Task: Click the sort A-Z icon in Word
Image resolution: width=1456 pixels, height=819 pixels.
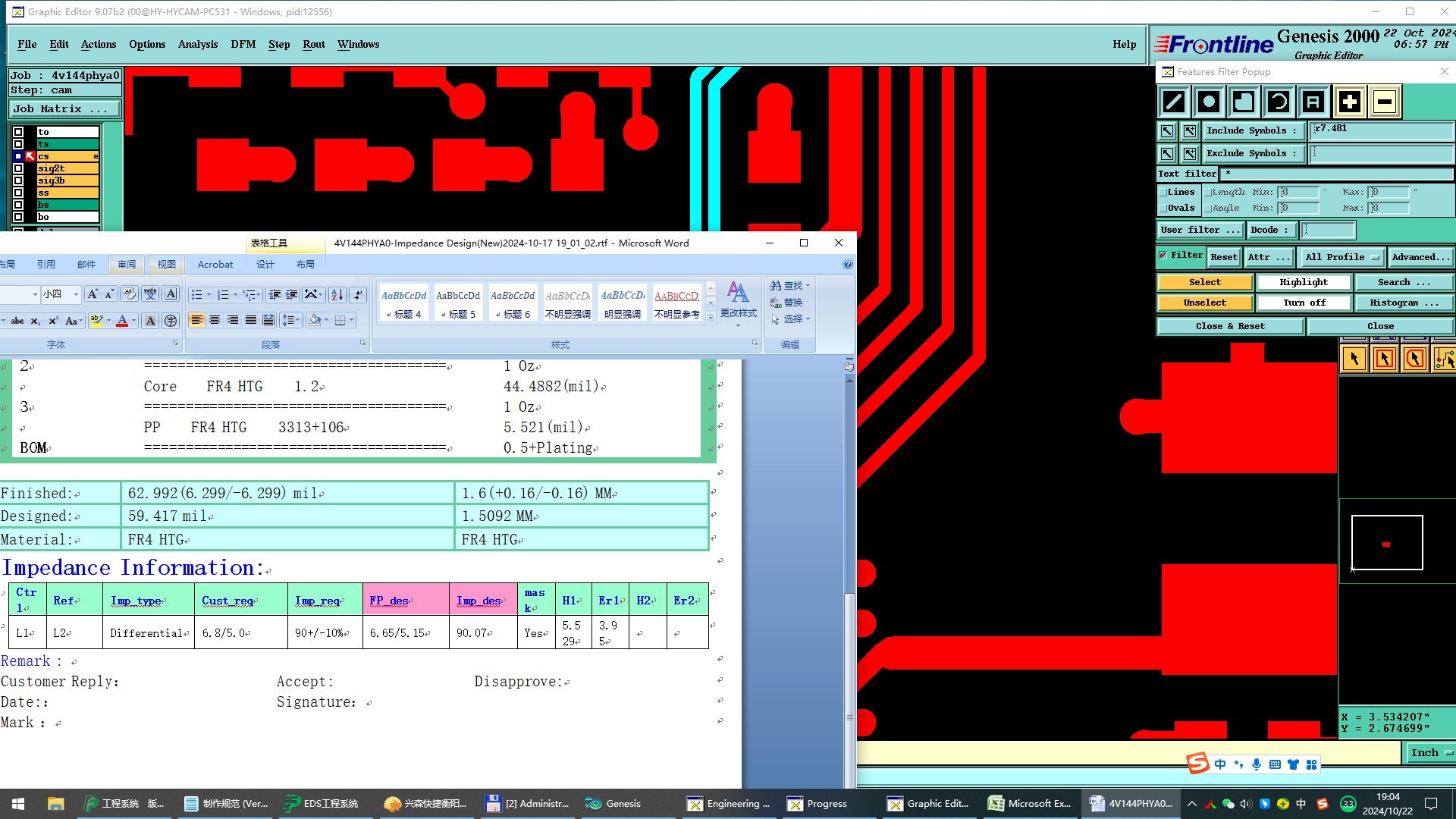Action: [x=337, y=295]
